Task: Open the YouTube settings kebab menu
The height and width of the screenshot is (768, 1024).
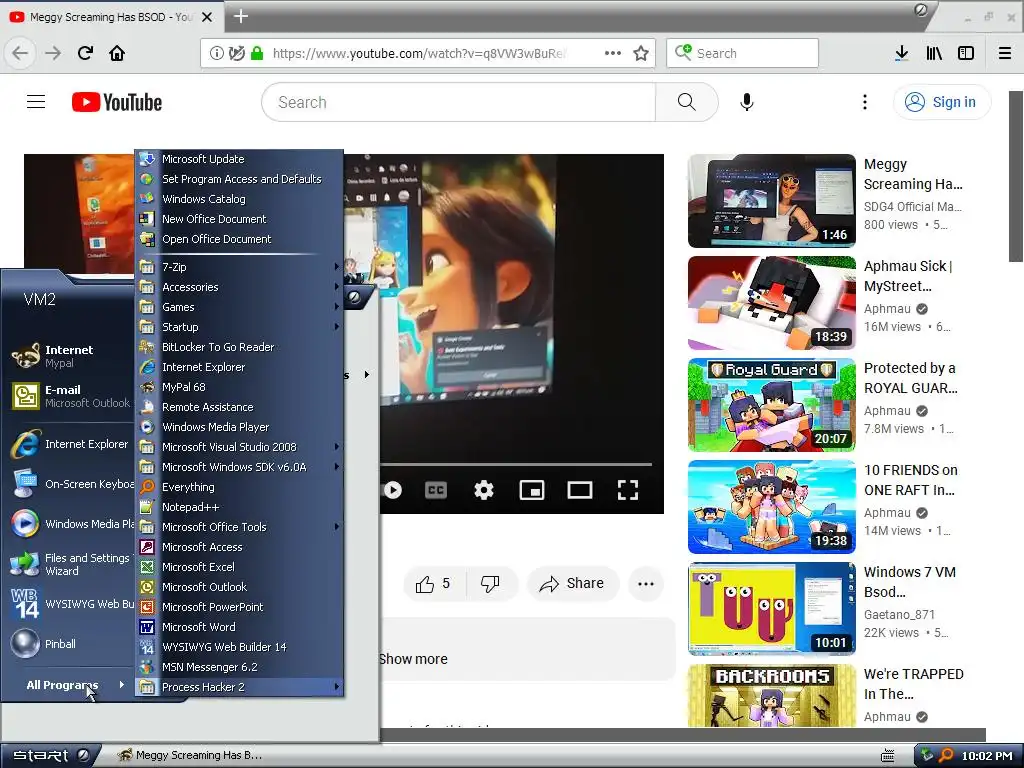Action: (x=865, y=102)
